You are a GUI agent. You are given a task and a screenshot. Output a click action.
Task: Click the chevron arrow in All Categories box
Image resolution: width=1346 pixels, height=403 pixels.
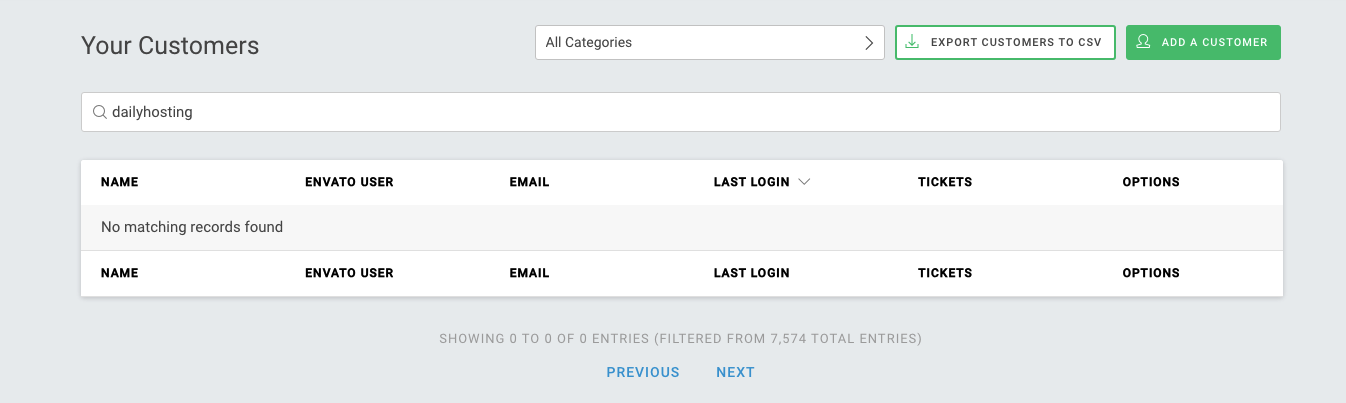[x=869, y=43]
